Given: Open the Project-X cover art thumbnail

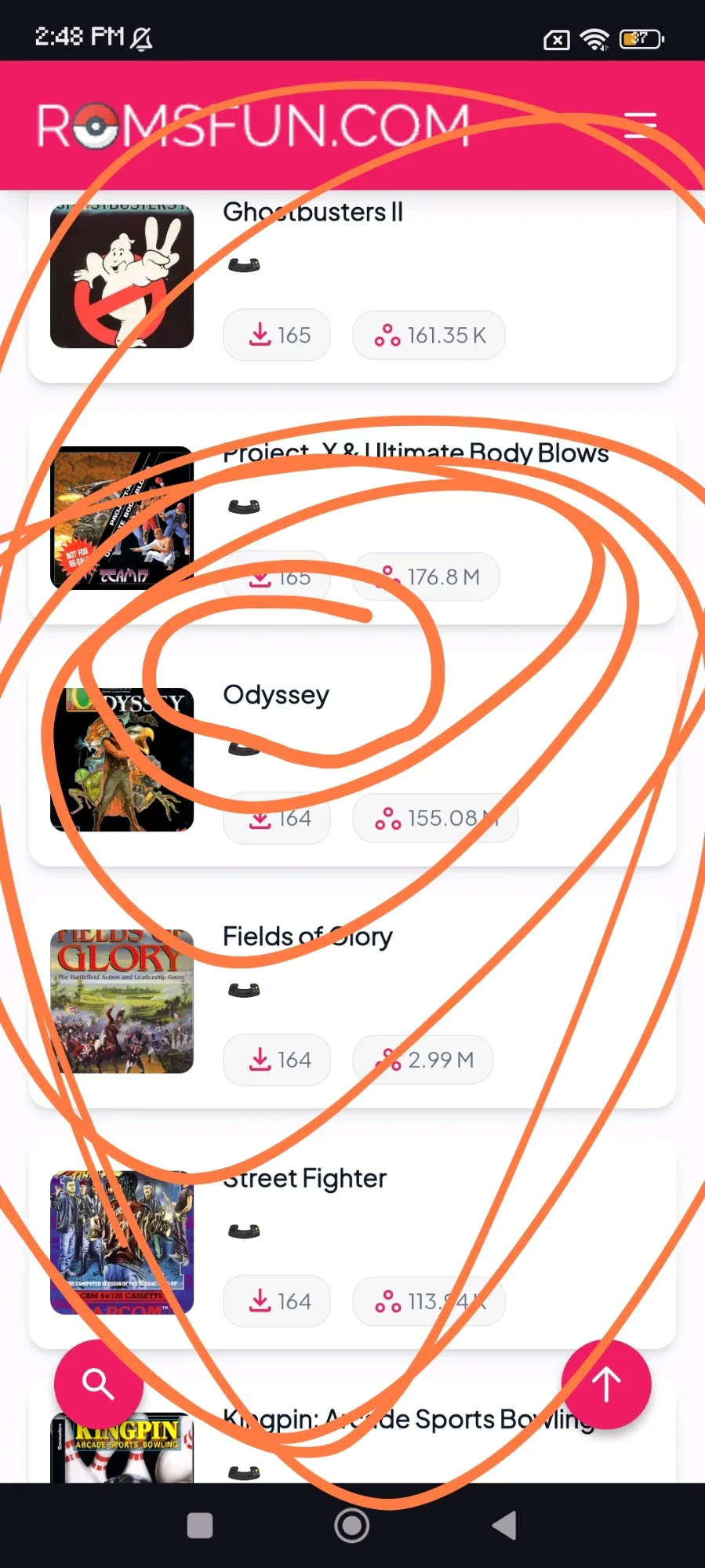Looking at the screenshot, I should point(122,518).
